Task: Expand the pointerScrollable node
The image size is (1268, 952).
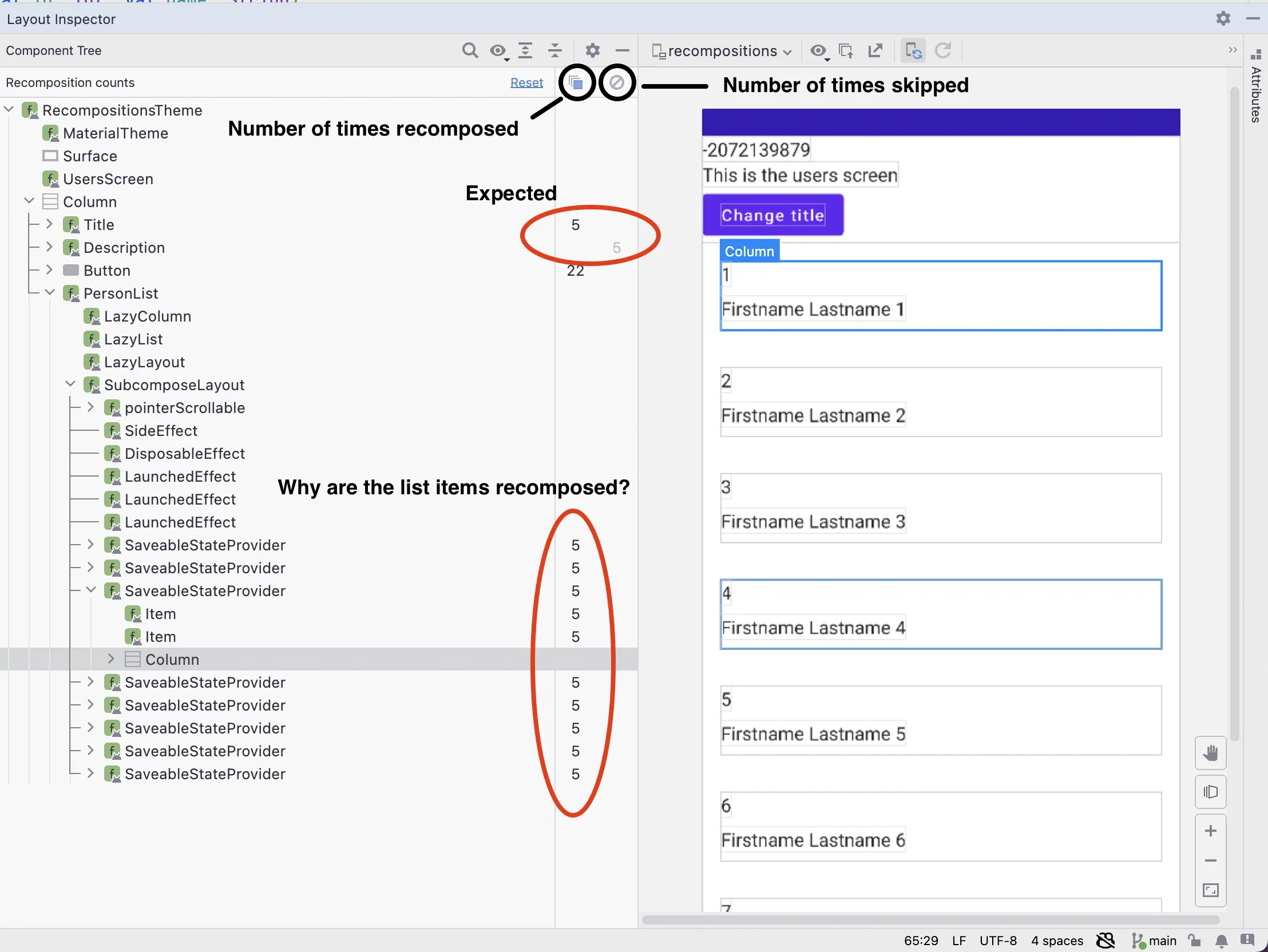Action: click(x=90, y=407)
